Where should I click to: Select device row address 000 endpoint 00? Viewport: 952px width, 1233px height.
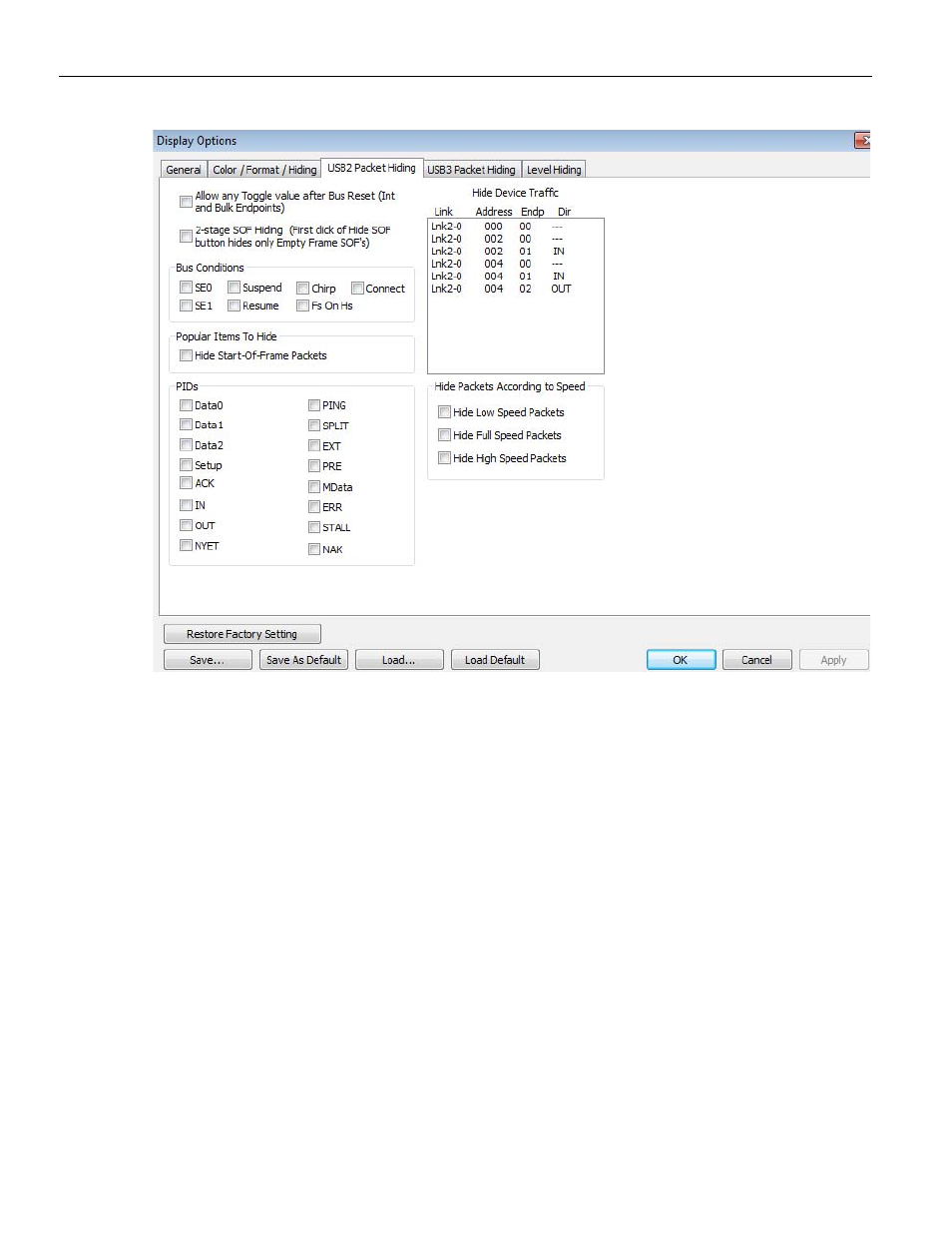pos(515,227)
